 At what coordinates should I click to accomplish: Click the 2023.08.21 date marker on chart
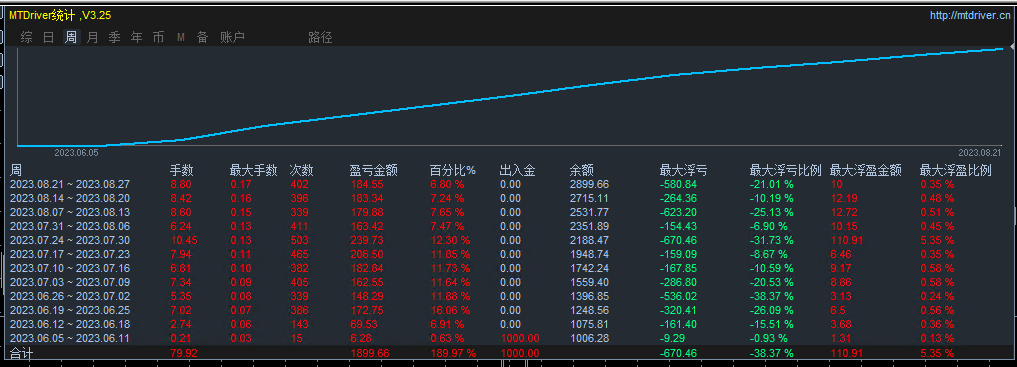(x=979, y=152)
